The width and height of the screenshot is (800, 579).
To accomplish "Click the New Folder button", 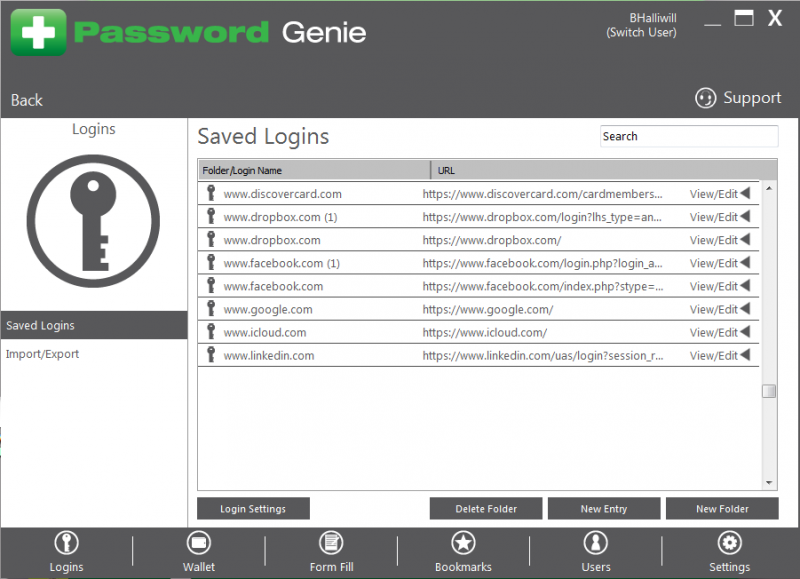I will click(722, 508).
